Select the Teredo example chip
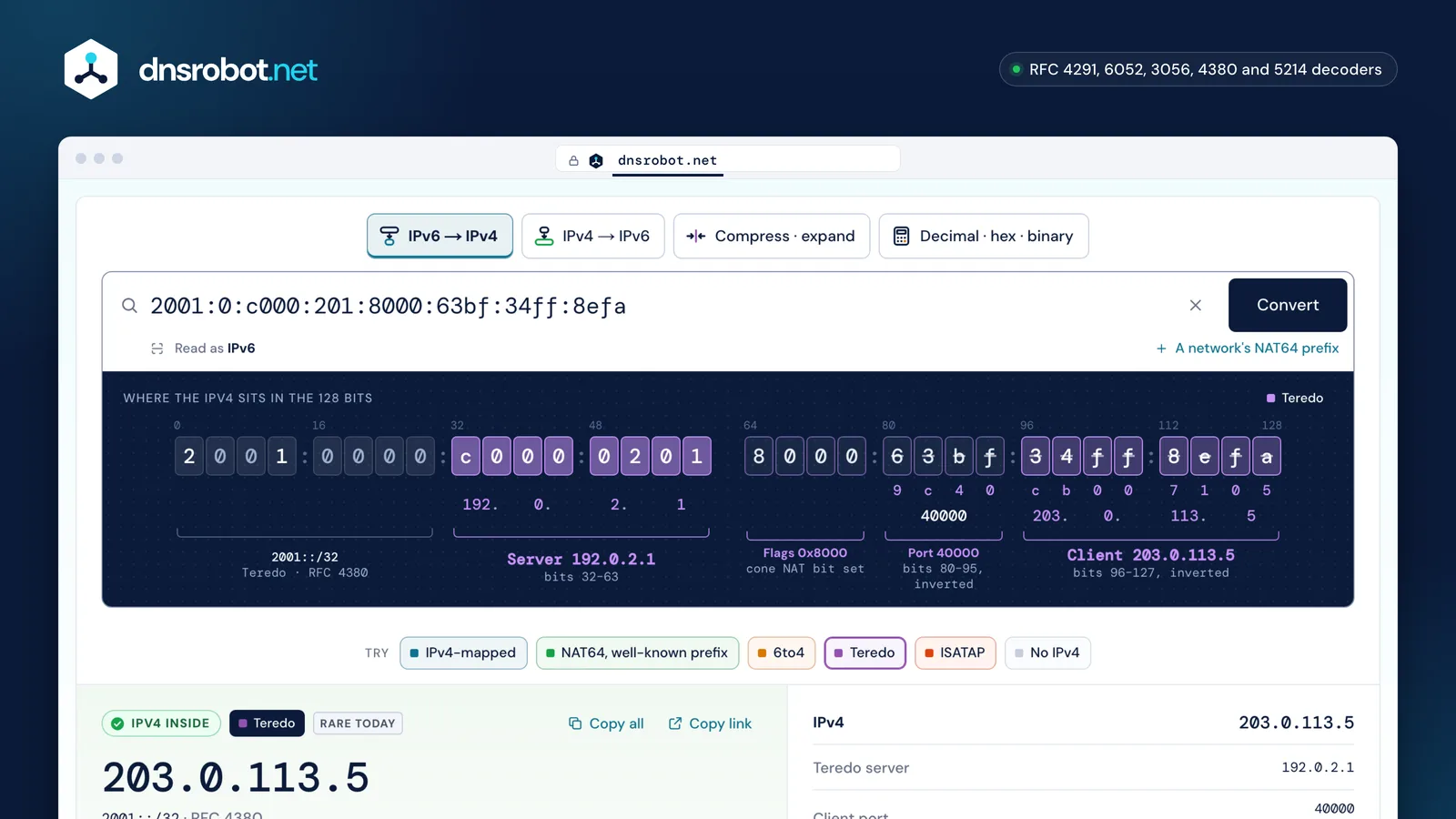 pos(865,652)
